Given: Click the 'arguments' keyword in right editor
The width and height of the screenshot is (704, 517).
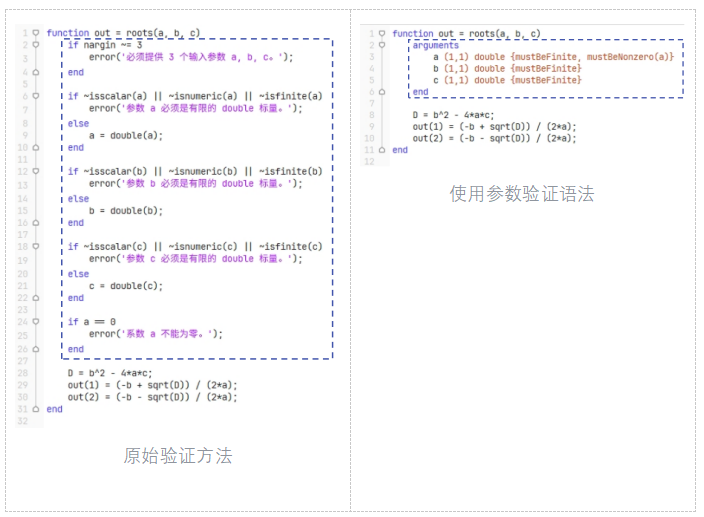Looking at the screenshot, I should (x=435, y=46).
